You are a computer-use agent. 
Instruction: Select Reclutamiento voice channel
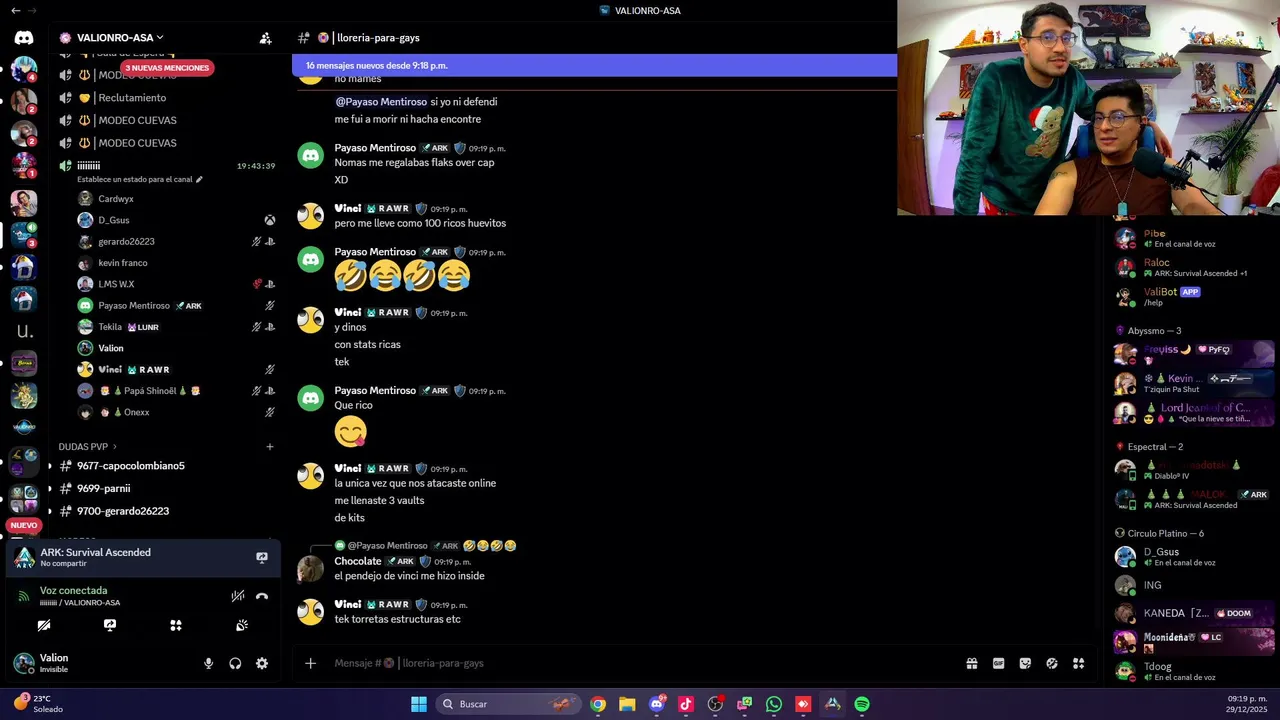point(132,98)
